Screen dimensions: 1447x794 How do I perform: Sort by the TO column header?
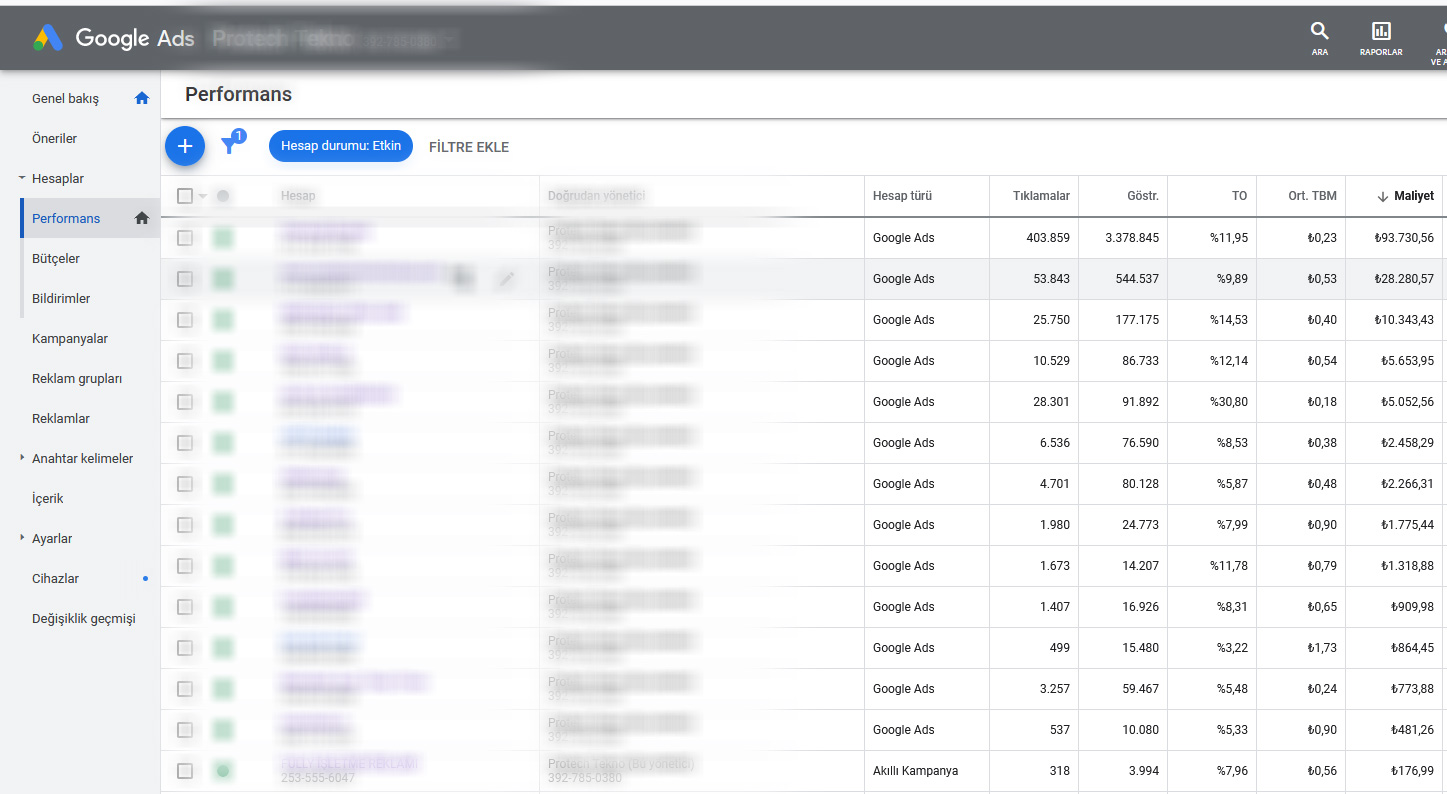click(1239, 196)
